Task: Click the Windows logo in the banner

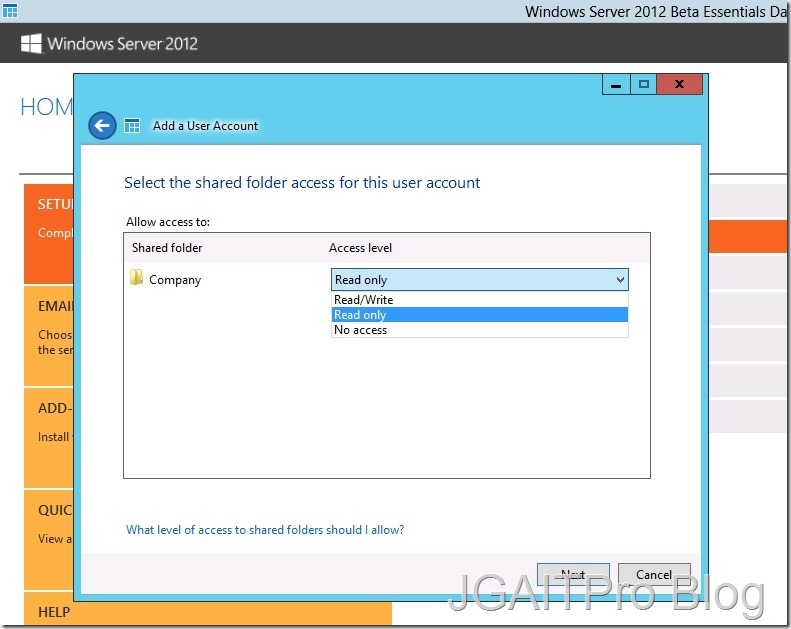Action: tap(31, 44)
